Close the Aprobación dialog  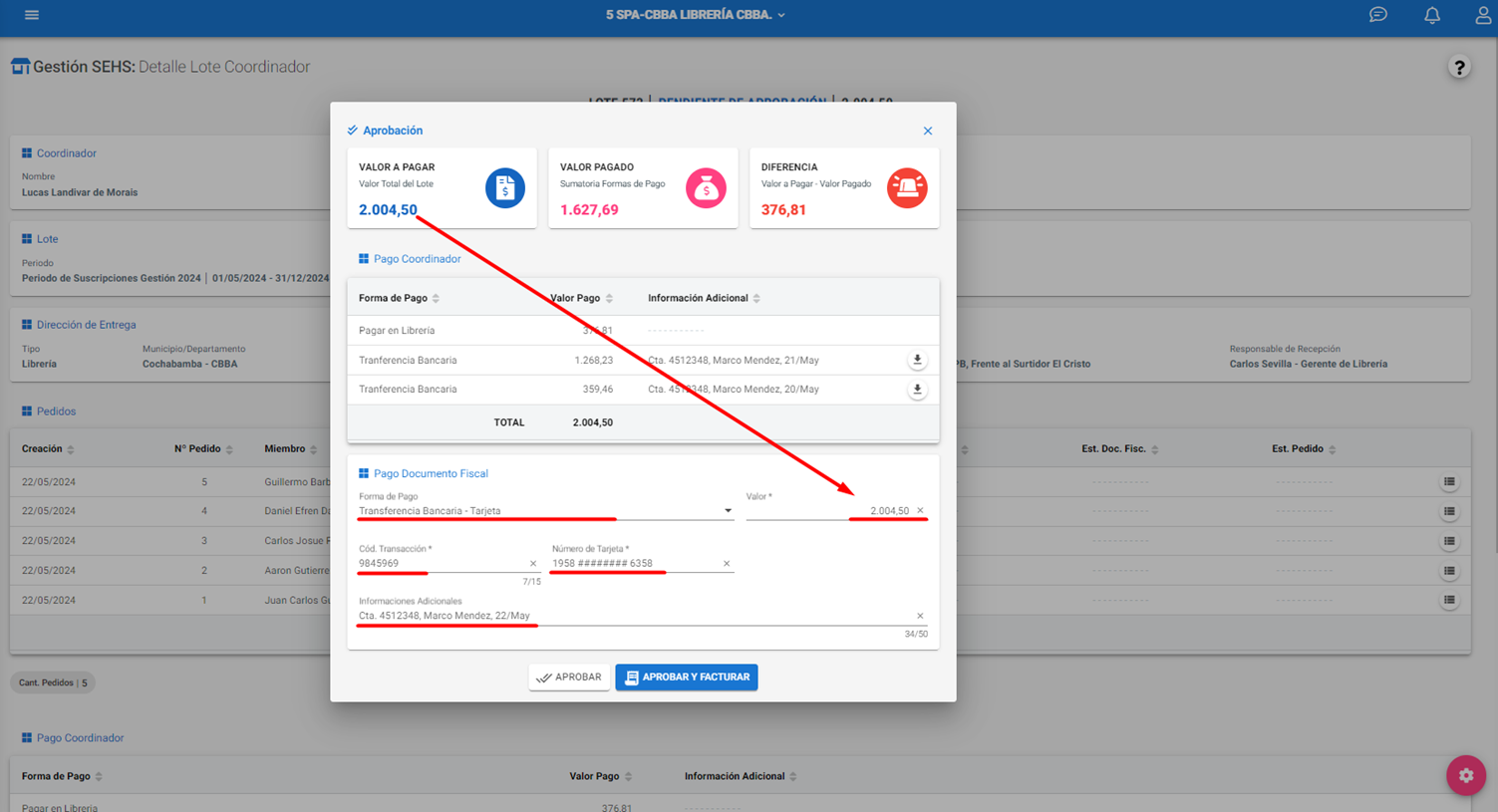click(928, 131)
